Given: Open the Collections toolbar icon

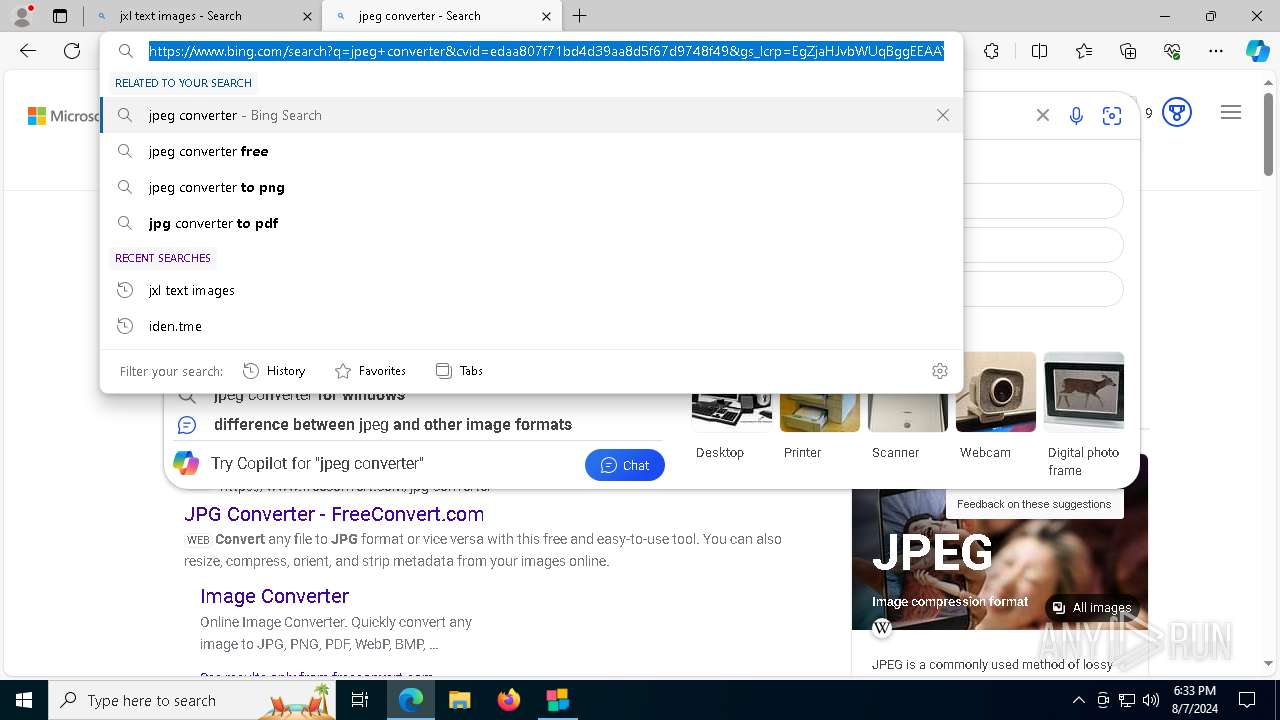Looking at the screenshot, I should (x=1128, y=51).
